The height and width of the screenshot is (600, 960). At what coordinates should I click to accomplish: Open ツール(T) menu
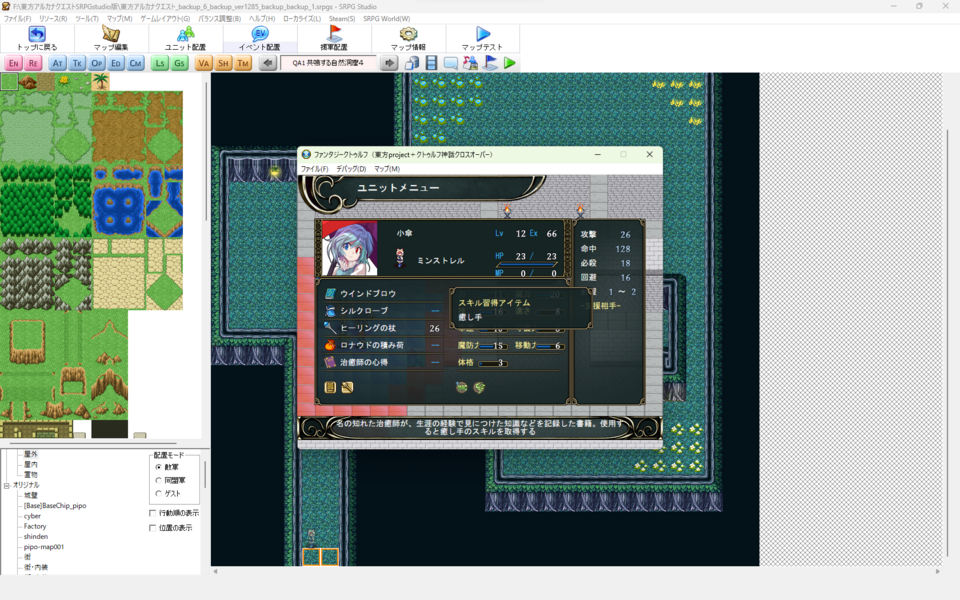point(87,19)
